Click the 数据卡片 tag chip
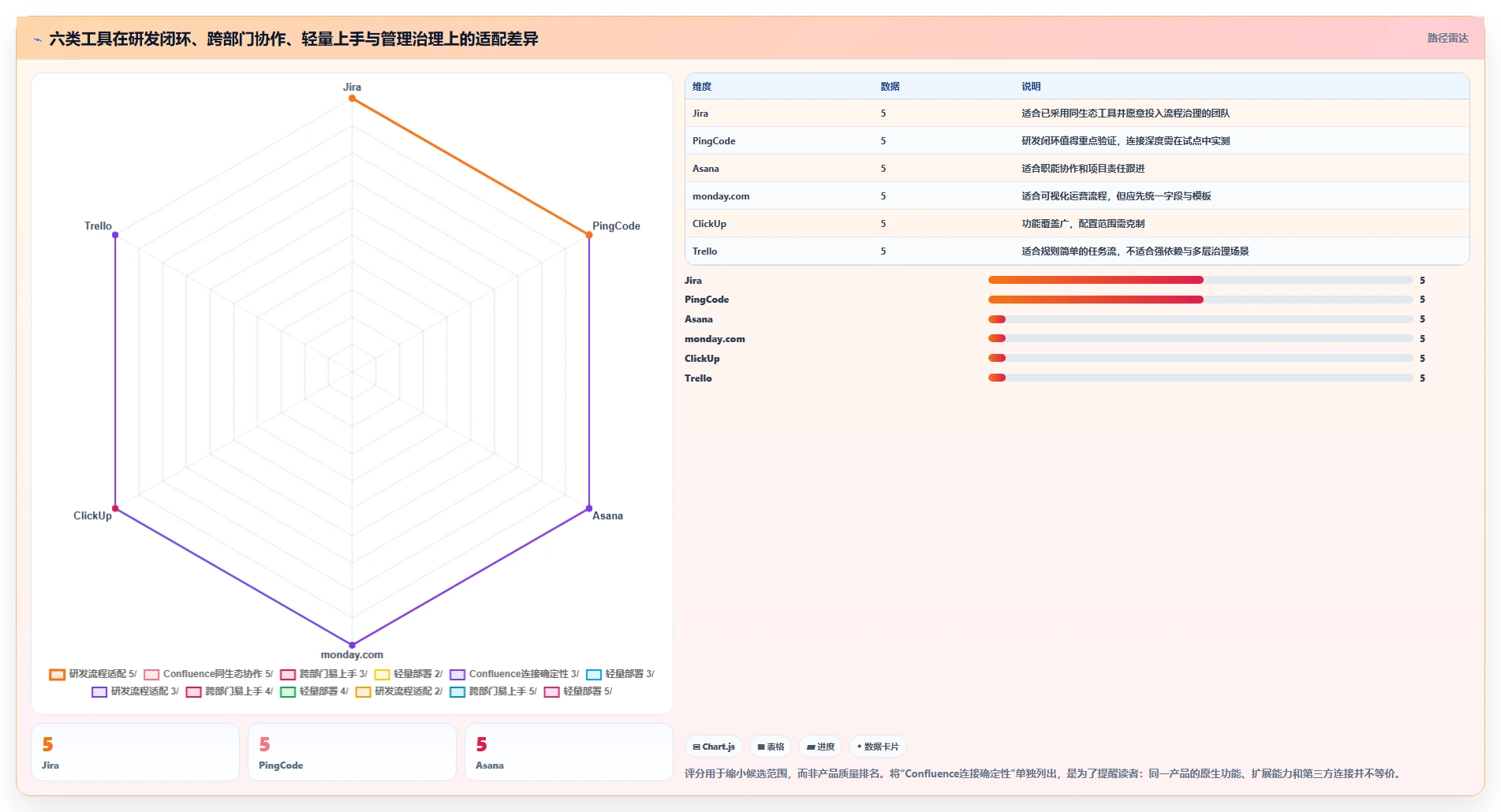The image size is (1501, 812). [x=877, y=747]
